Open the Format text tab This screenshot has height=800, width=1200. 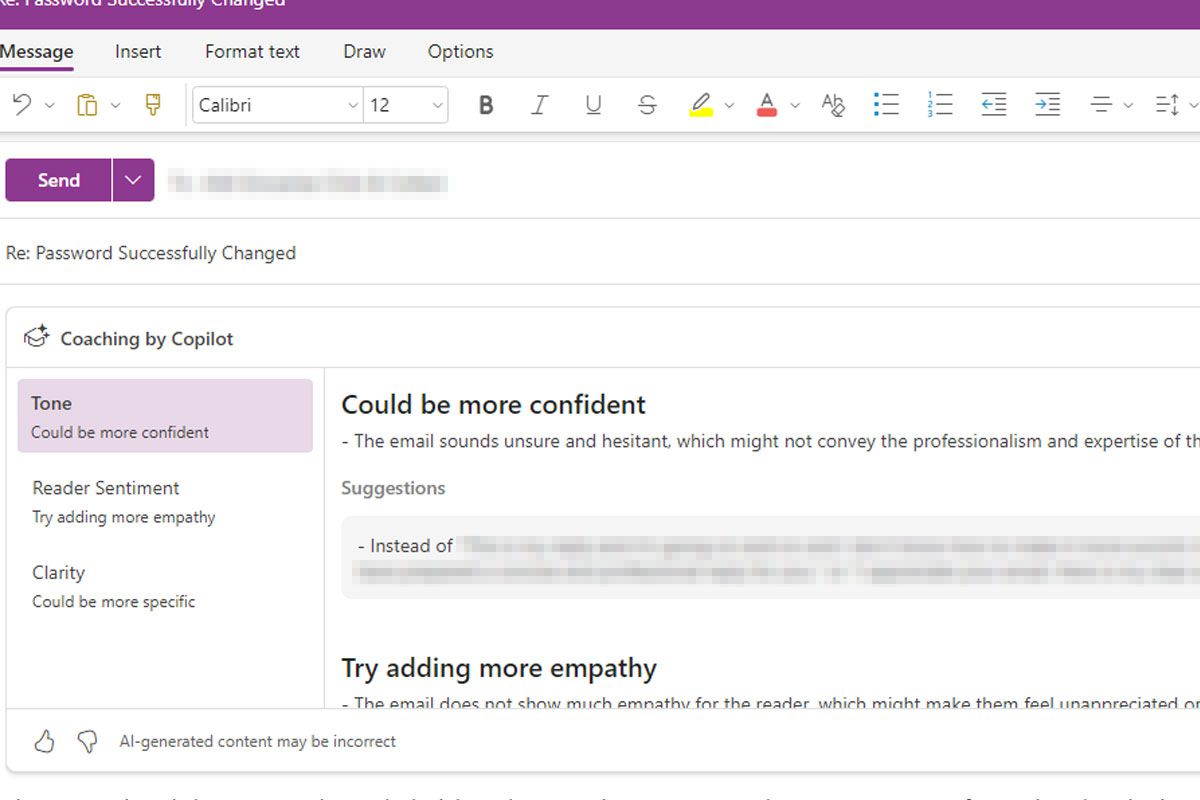click(252, 52)
